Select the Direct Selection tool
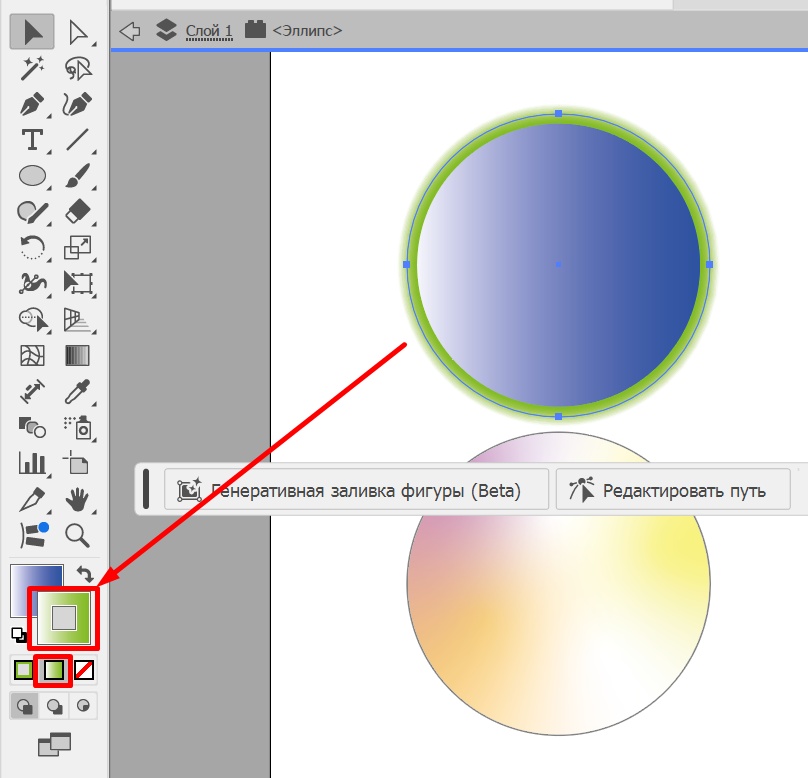 [x=78, y=32]
